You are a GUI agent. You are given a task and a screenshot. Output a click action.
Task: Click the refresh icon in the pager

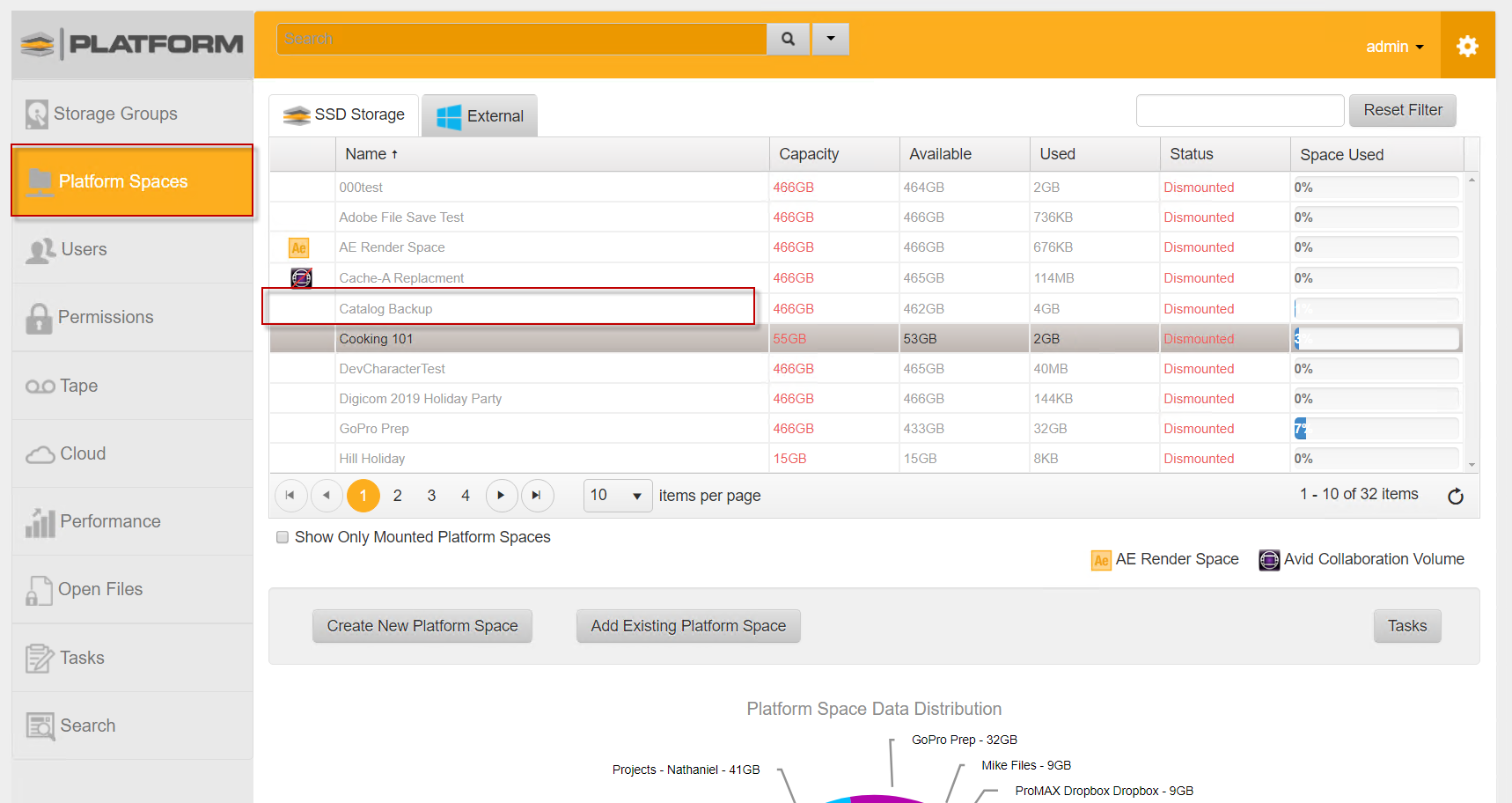coord(1456,496)
